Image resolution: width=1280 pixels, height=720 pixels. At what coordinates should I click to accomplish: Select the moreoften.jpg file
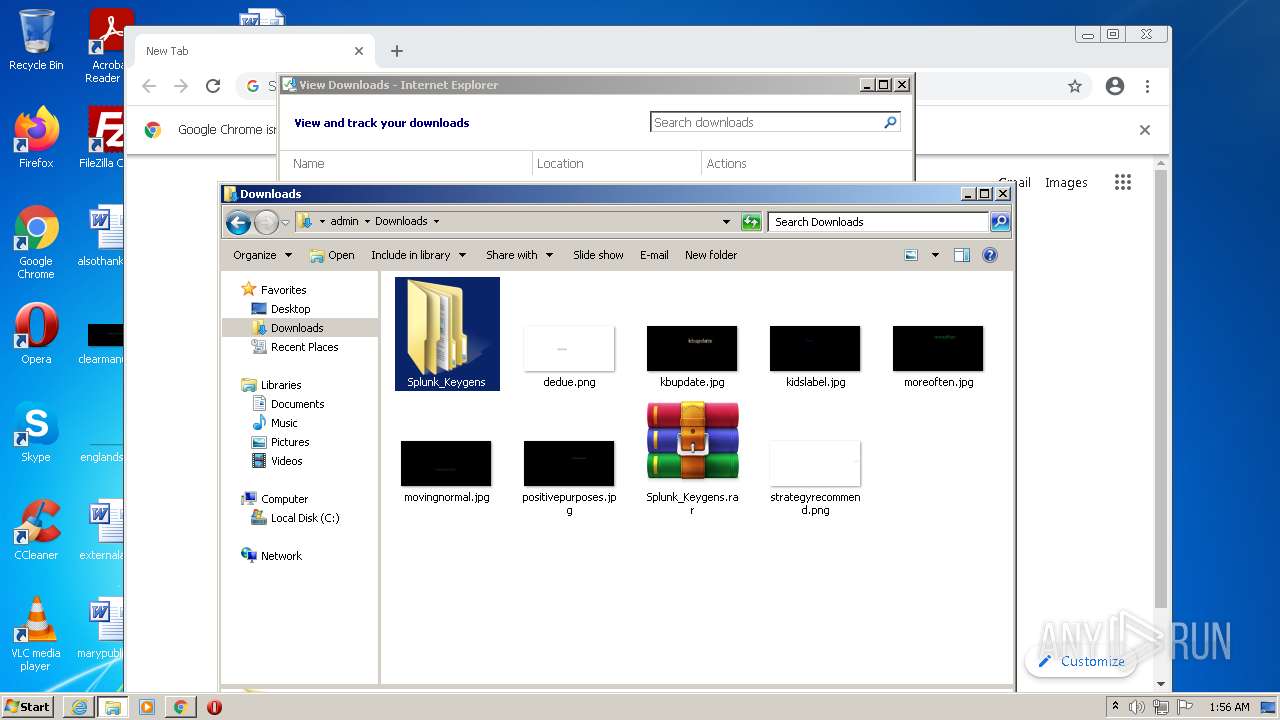coord(938,356)
